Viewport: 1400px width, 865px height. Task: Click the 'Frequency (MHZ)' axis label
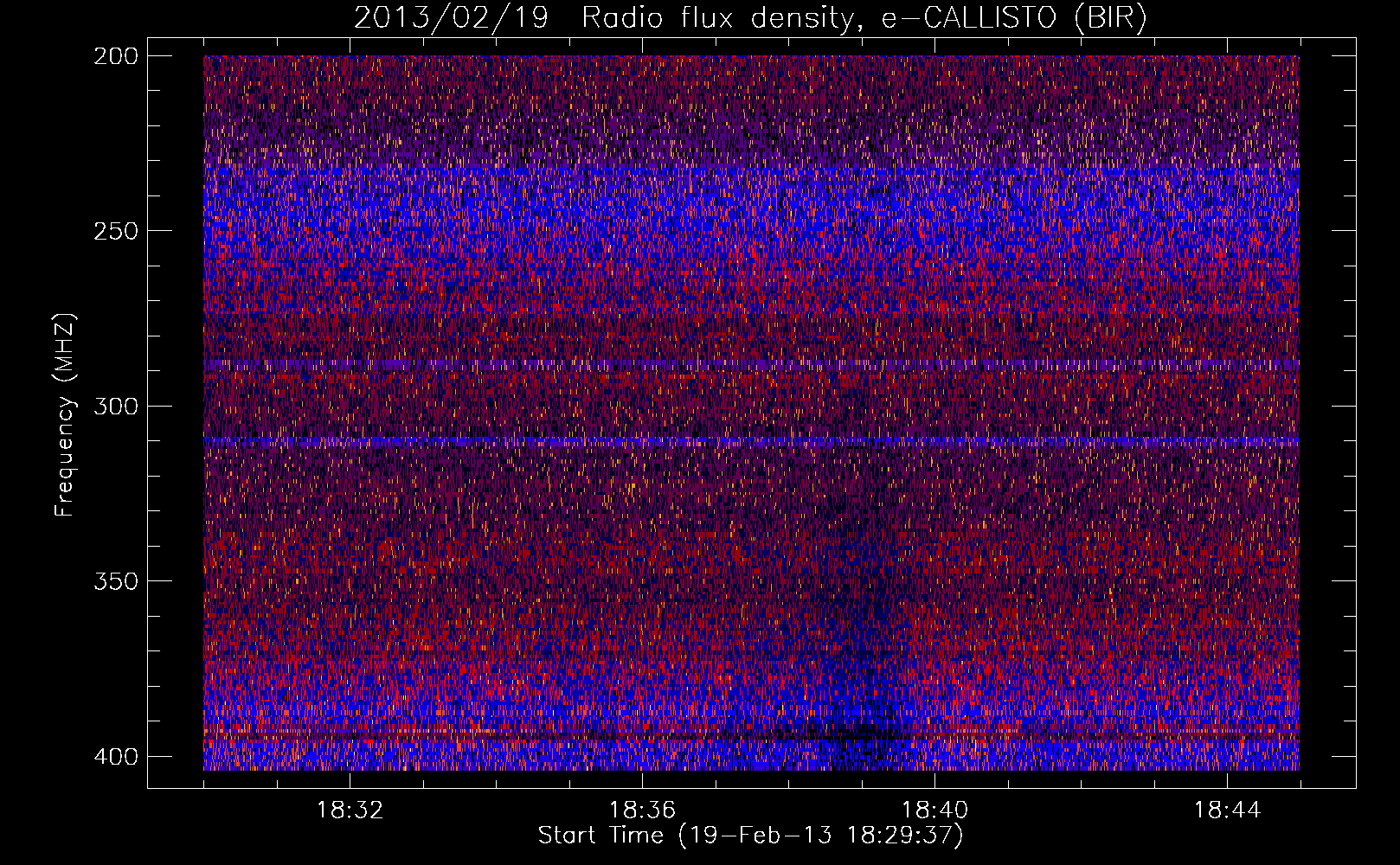65,414
